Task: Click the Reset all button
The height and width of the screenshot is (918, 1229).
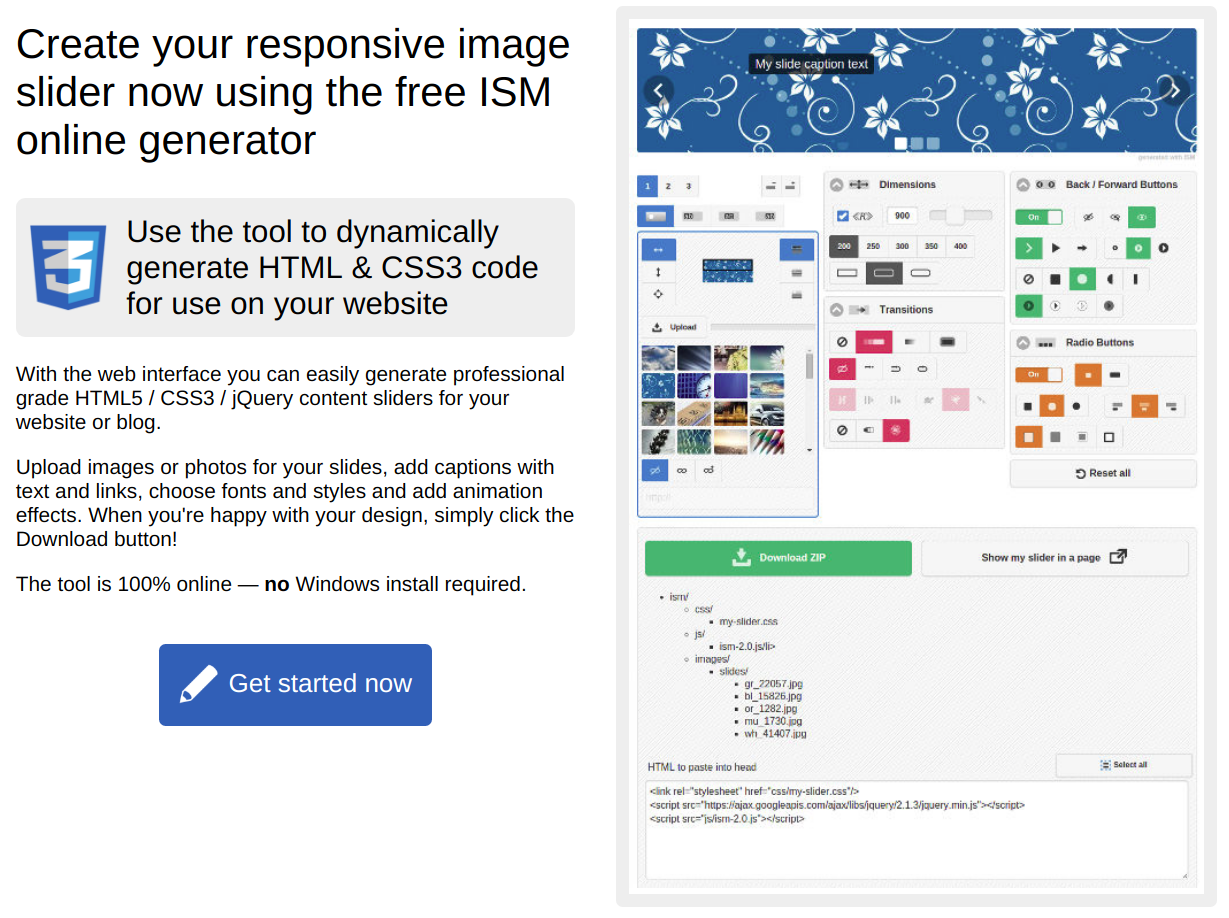Action: 1103,473
